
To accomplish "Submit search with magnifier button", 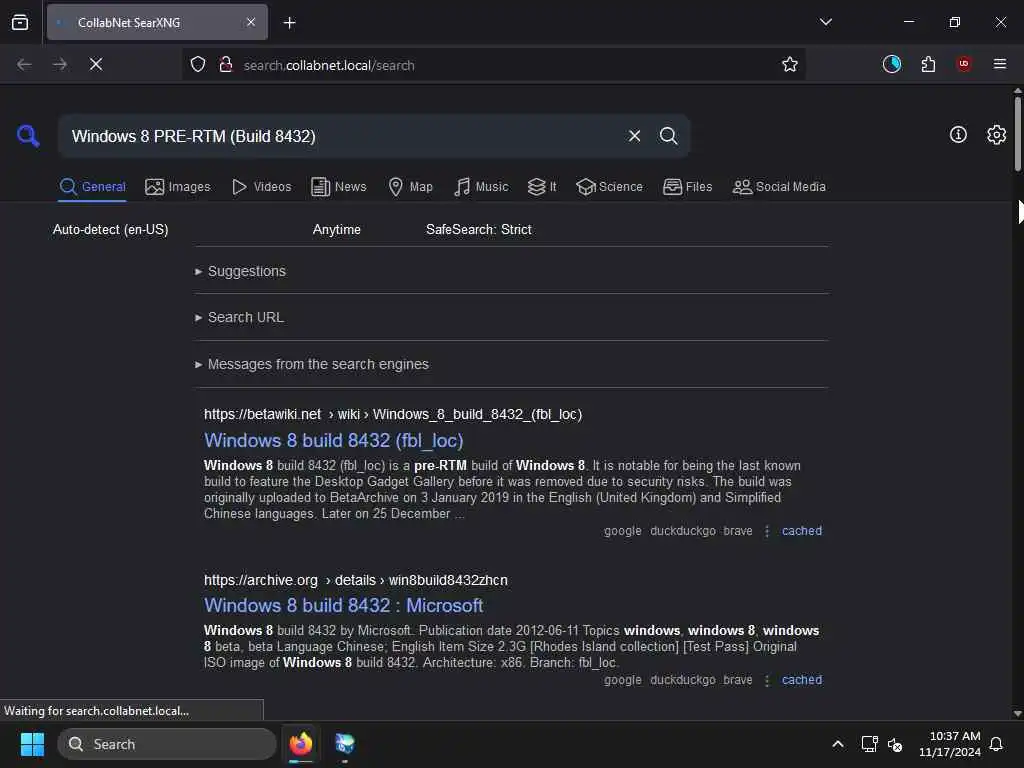I will (668, 136).
